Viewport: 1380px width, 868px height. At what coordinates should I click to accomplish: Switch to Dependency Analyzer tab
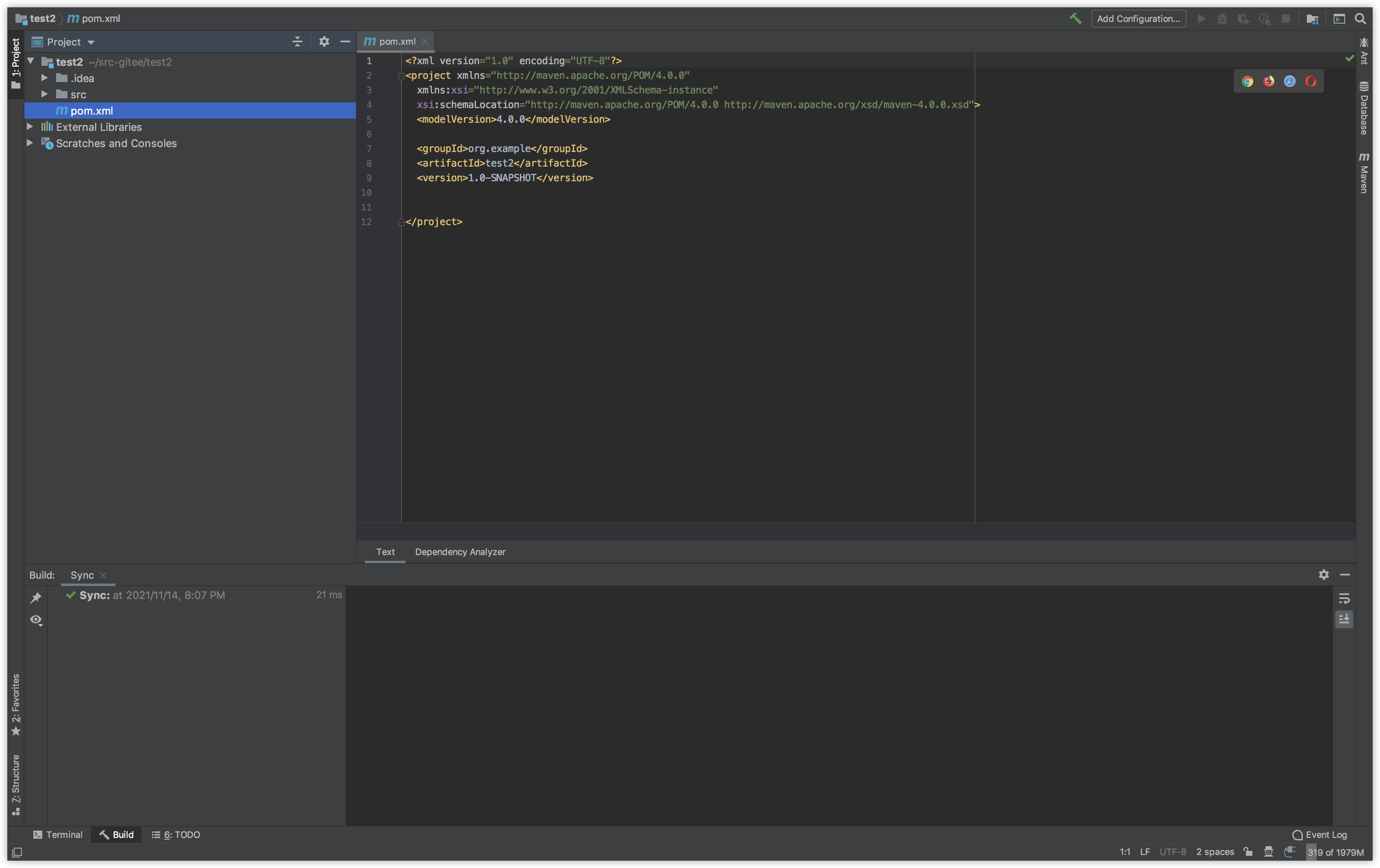(460, 552)
